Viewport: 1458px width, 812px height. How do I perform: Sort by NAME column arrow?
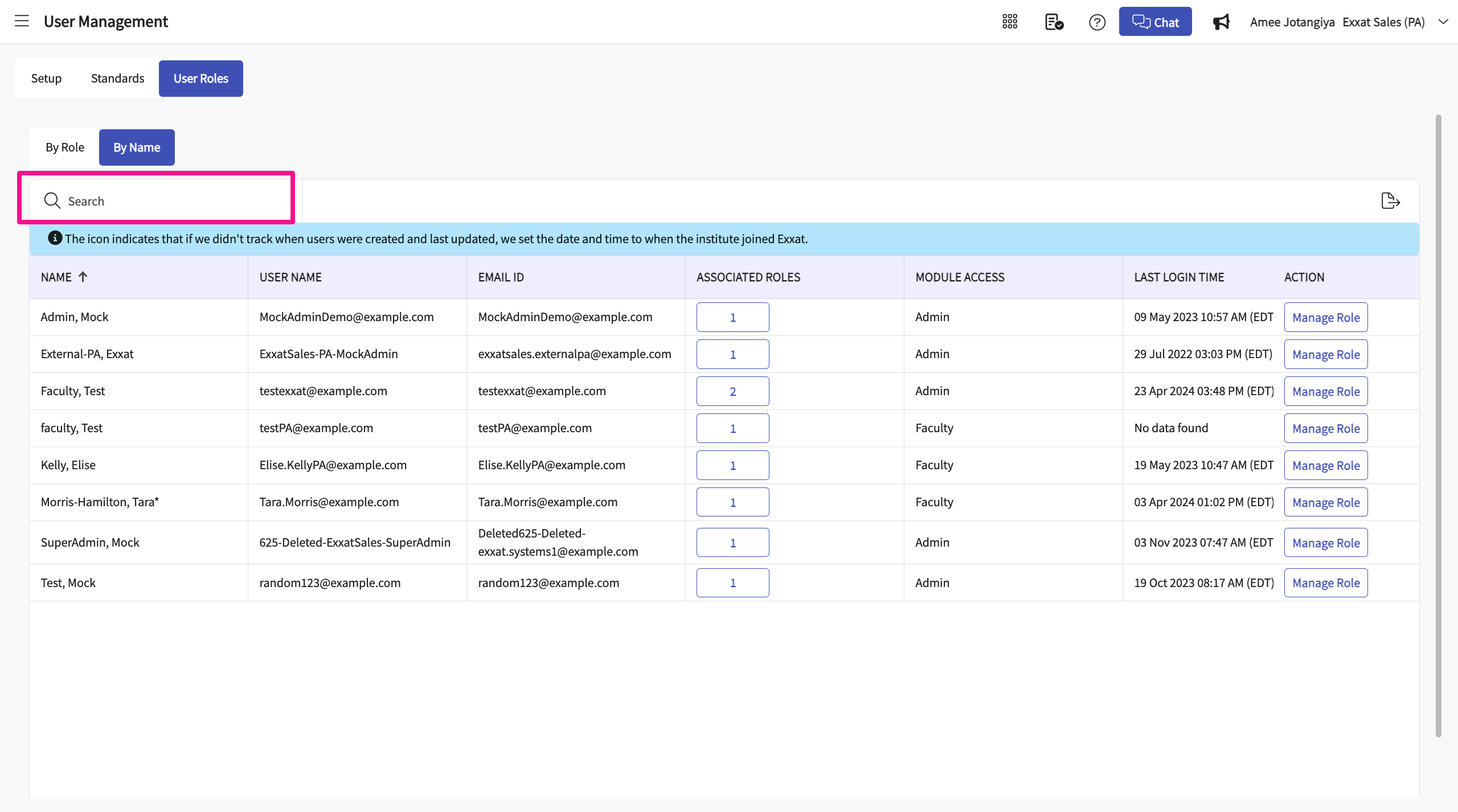pos(83,277)
